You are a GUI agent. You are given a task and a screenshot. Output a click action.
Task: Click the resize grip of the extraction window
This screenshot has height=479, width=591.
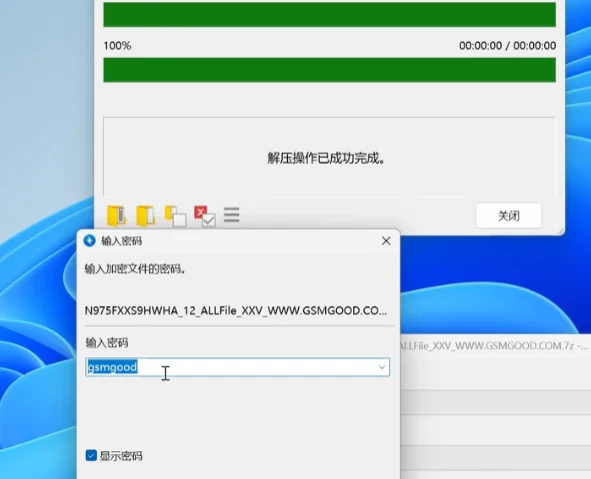pos(561,231)
